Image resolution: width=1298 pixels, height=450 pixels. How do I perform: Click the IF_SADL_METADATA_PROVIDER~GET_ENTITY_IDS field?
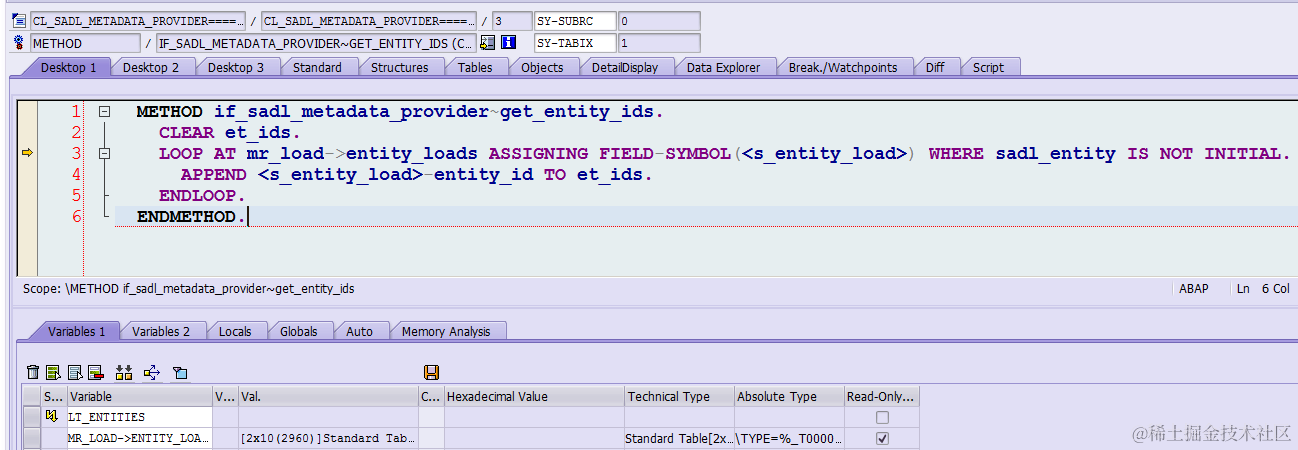[x=316, y=43]
